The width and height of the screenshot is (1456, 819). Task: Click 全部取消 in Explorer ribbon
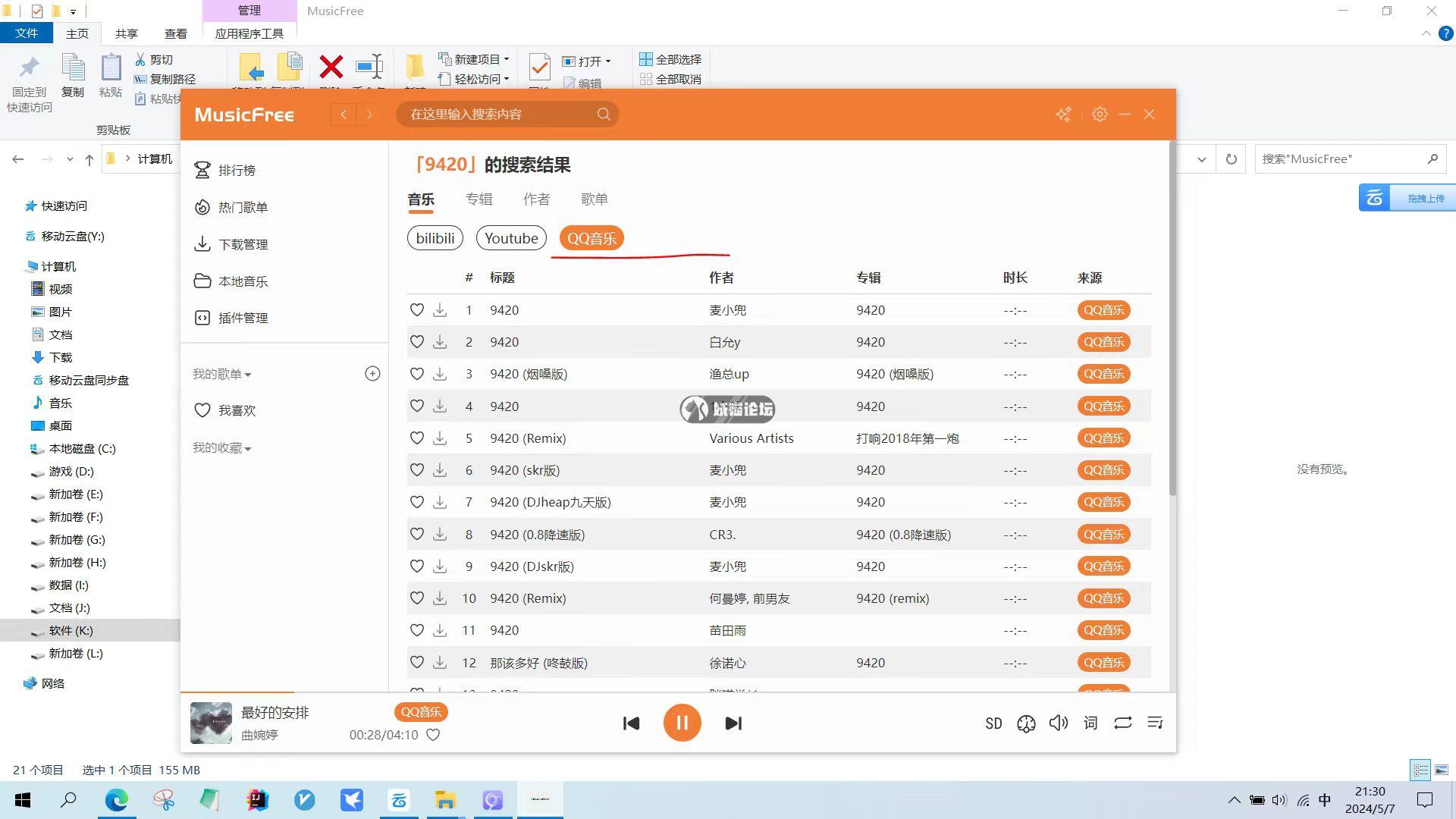click(x=670, y=79)
